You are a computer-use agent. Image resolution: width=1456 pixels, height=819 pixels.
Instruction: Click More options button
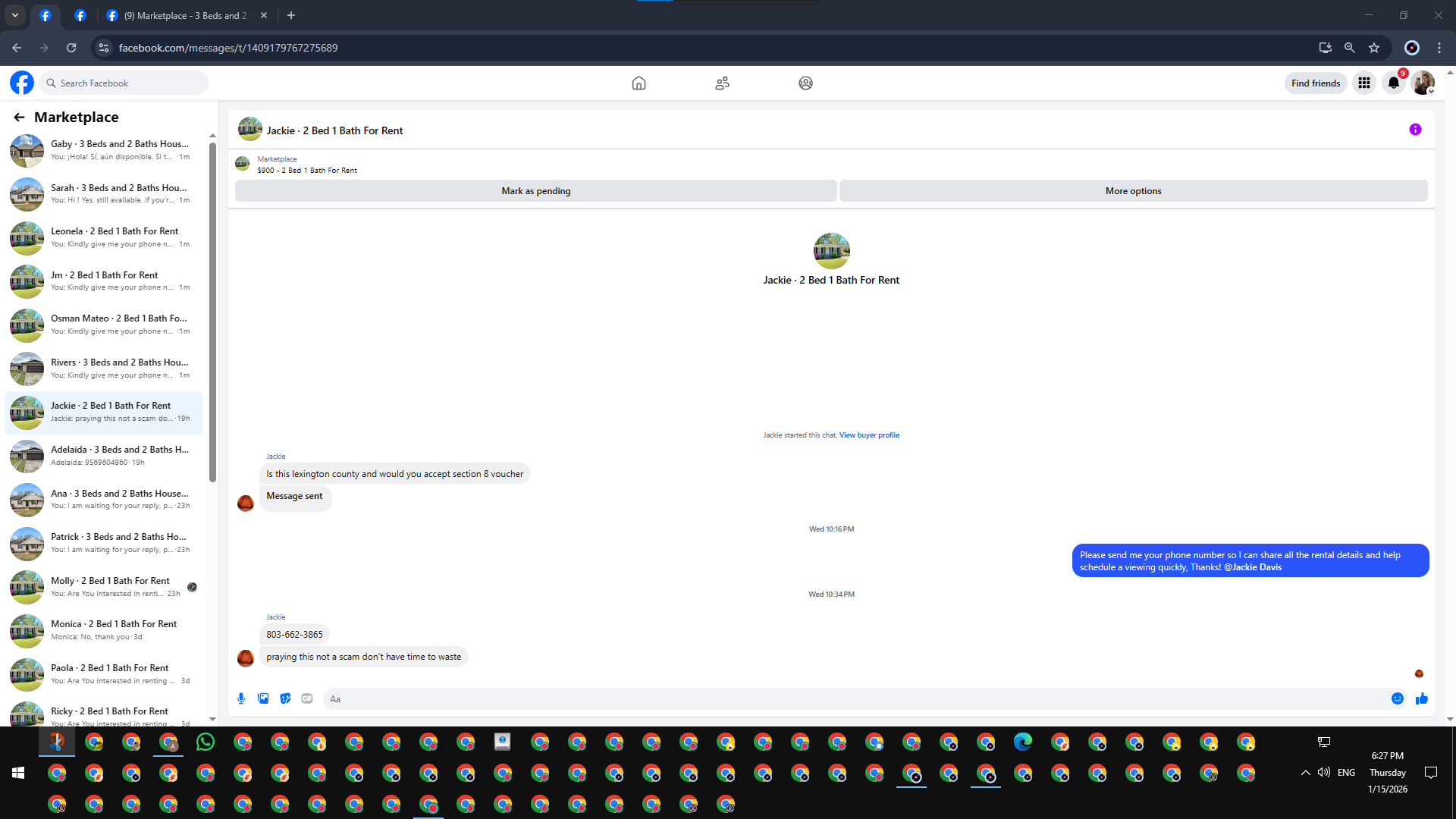click(1133, 191)
